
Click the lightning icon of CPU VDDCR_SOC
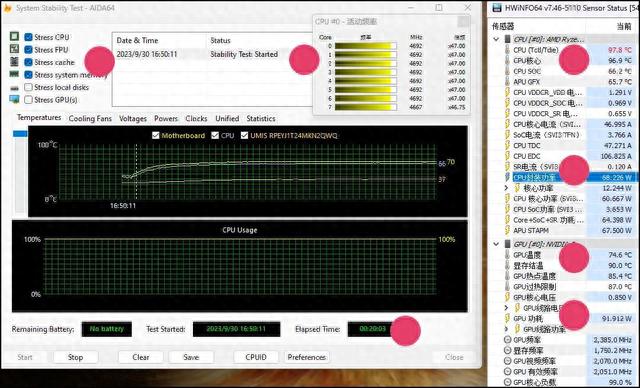tap(507, 103)
